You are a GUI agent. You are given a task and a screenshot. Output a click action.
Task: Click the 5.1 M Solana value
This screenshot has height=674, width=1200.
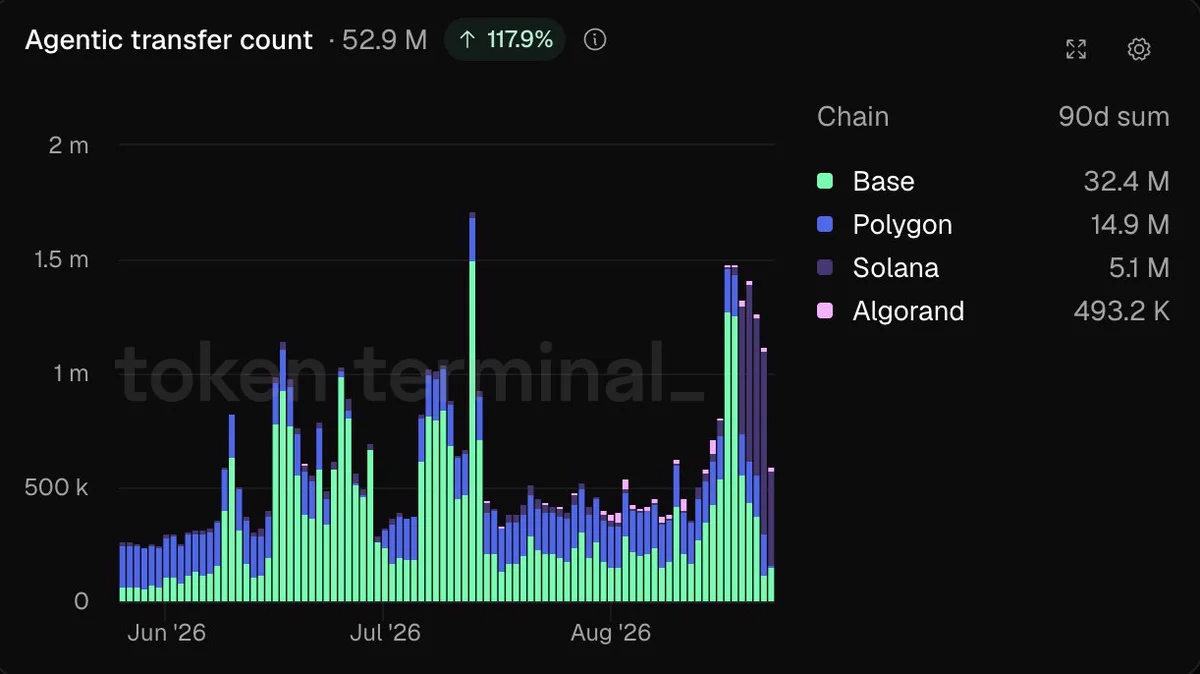pyautogui.click(x=1140, y=268)
